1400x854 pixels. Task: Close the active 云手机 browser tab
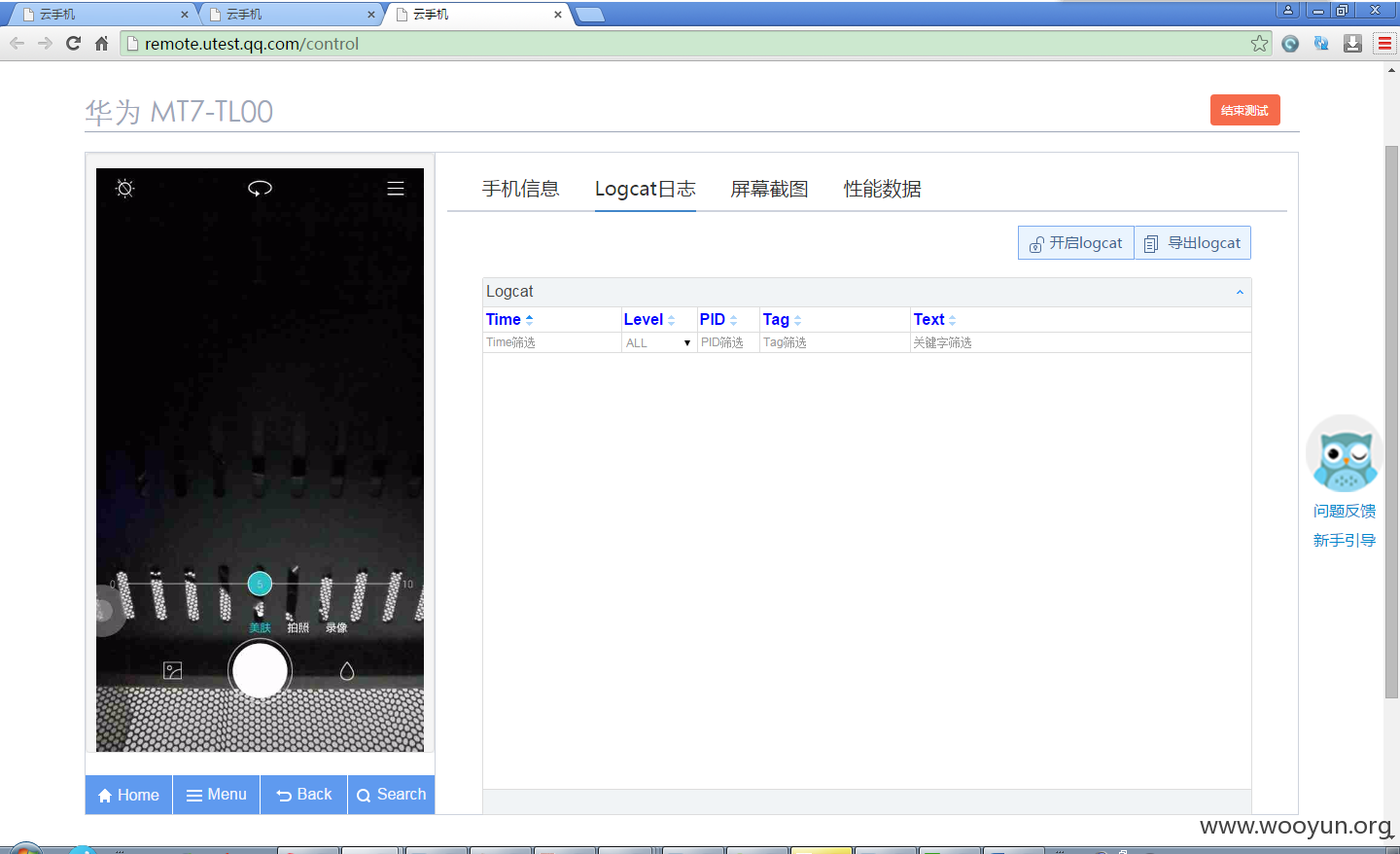click(558, 15)
